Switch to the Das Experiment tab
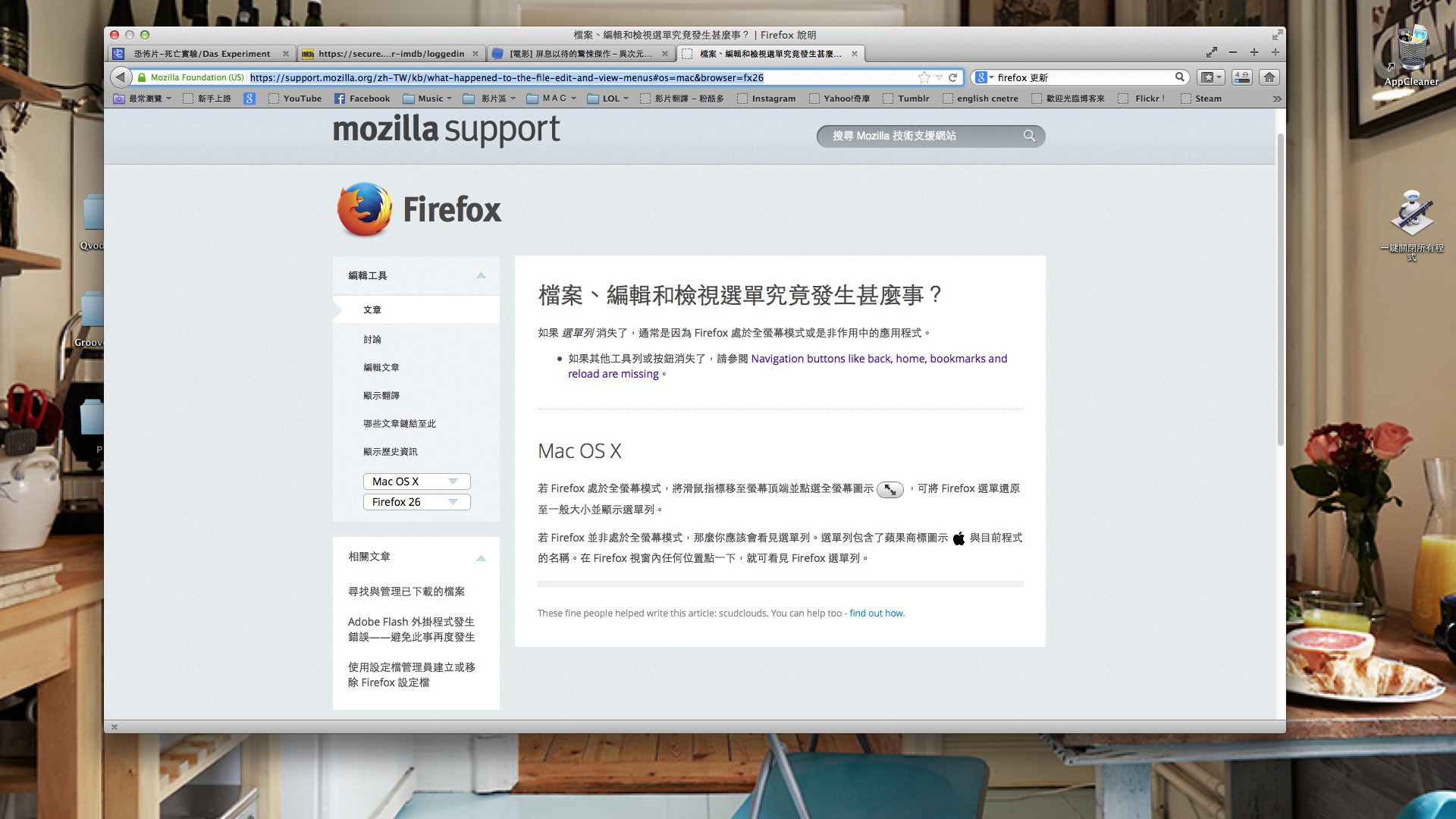 pos(202,54)
